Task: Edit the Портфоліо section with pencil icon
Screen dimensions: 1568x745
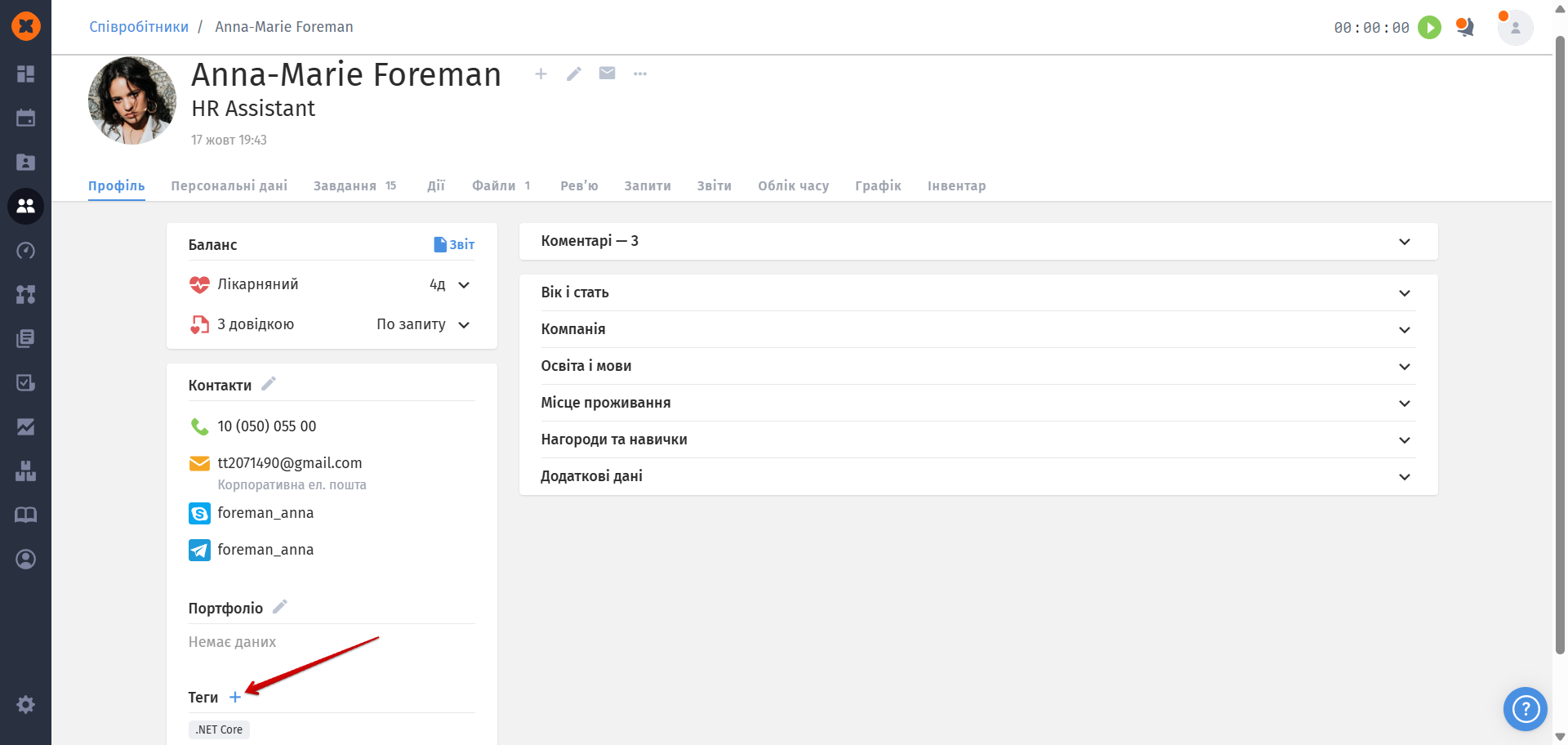Action: pos(280,607)
